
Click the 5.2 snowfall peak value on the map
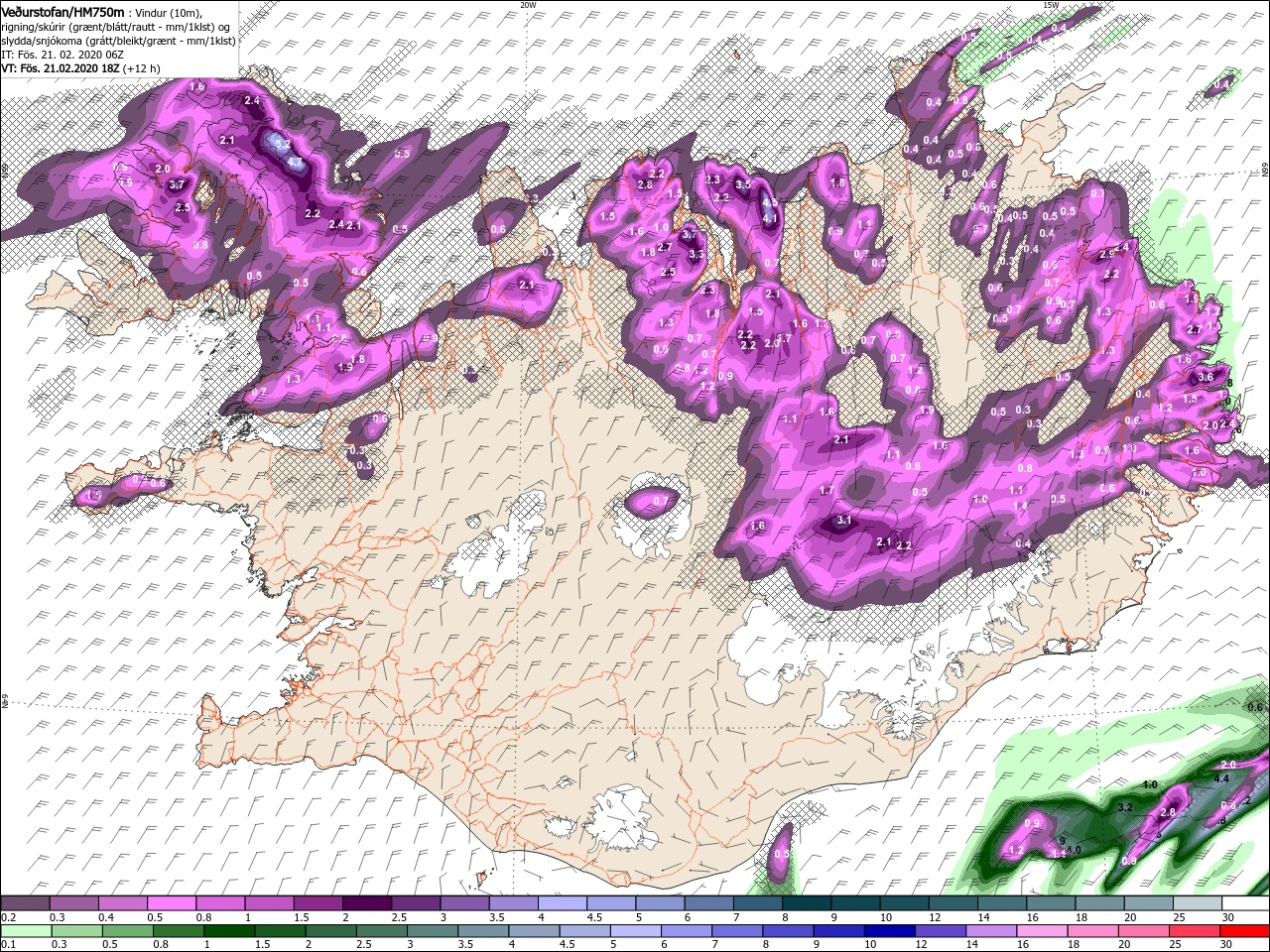(x=283, y=144)
